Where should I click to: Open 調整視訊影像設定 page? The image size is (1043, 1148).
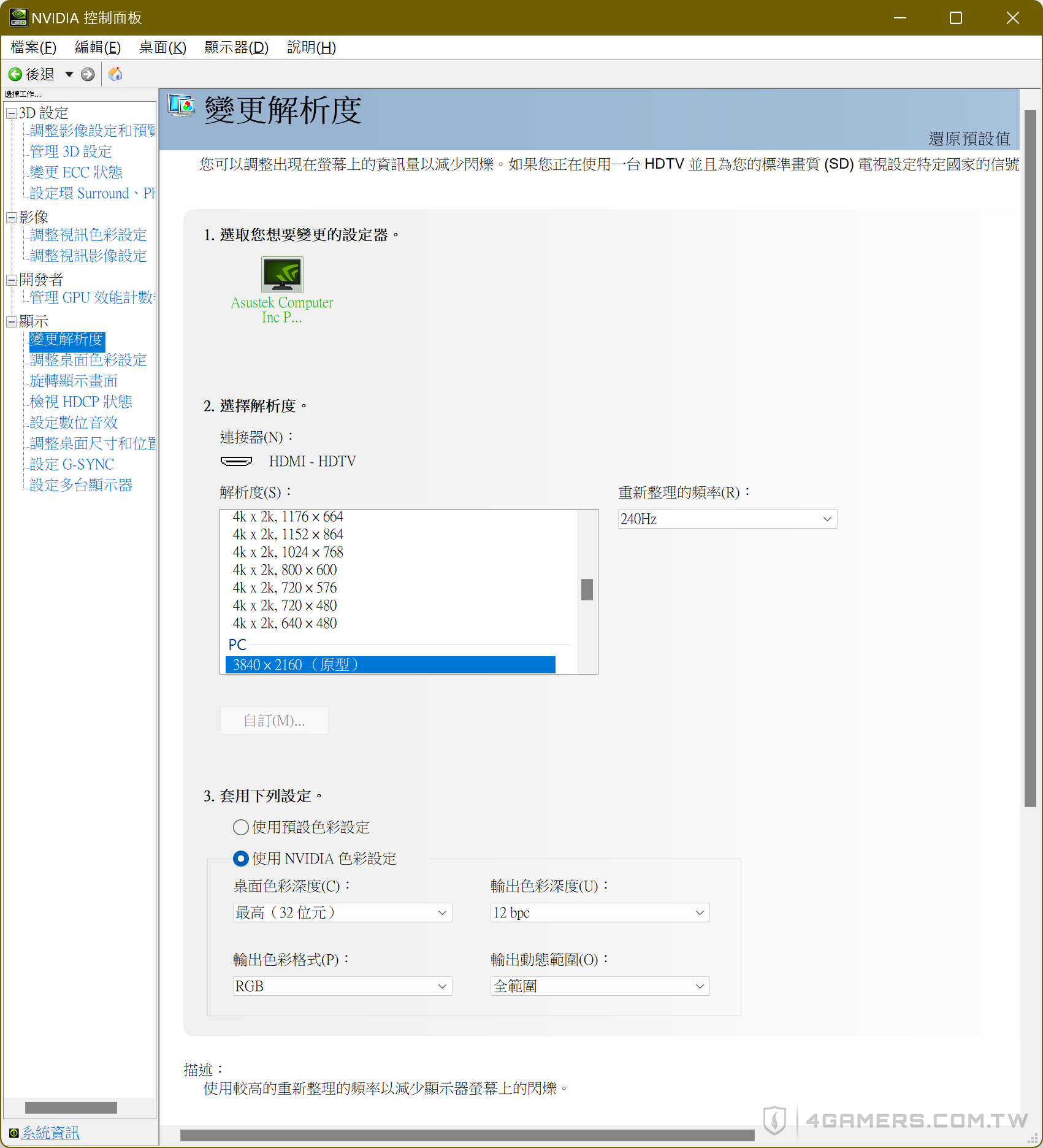pos(88,256)
